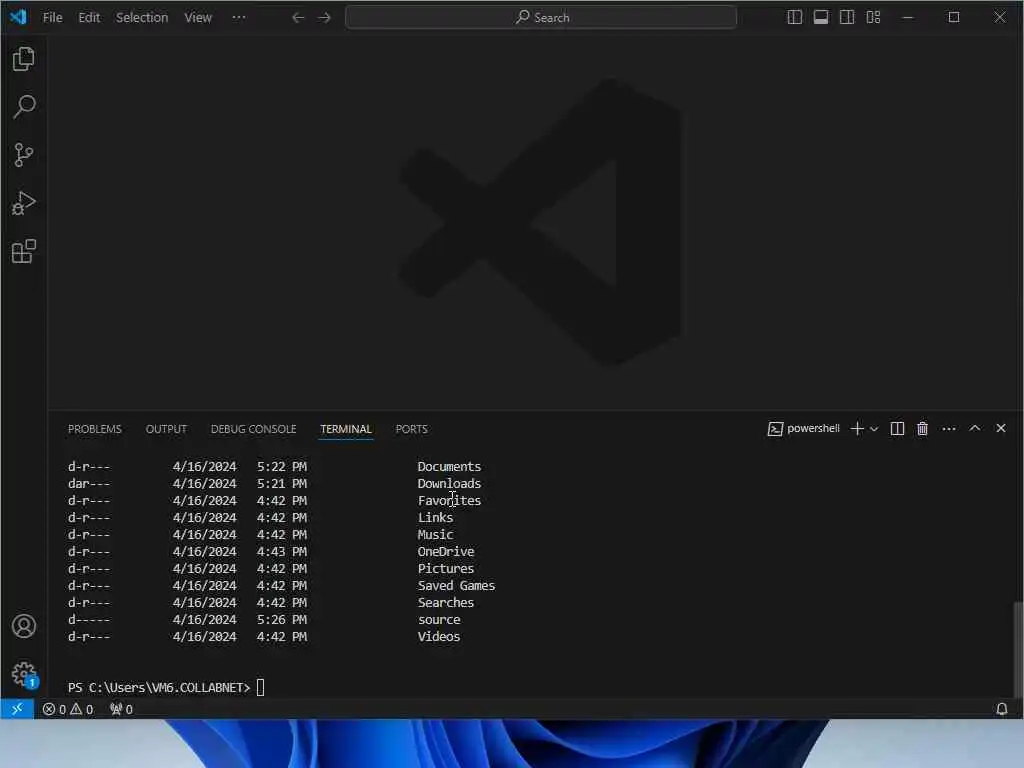Open the File menu

(52, 18)
